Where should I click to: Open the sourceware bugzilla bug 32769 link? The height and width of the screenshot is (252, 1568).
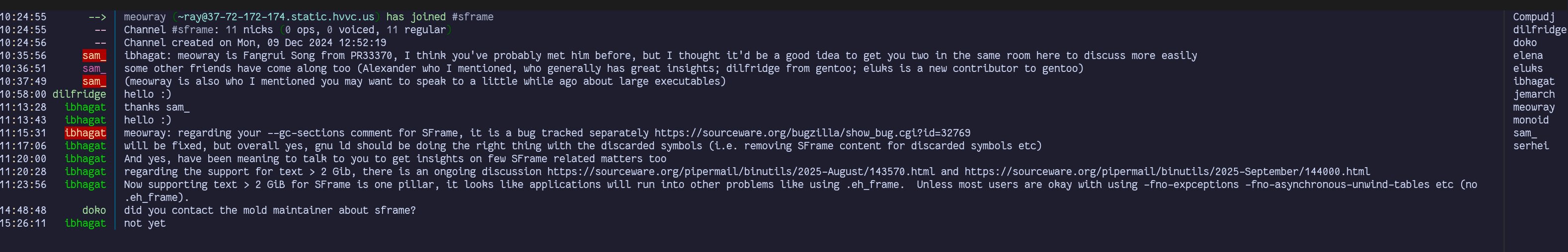coord(812,133)
